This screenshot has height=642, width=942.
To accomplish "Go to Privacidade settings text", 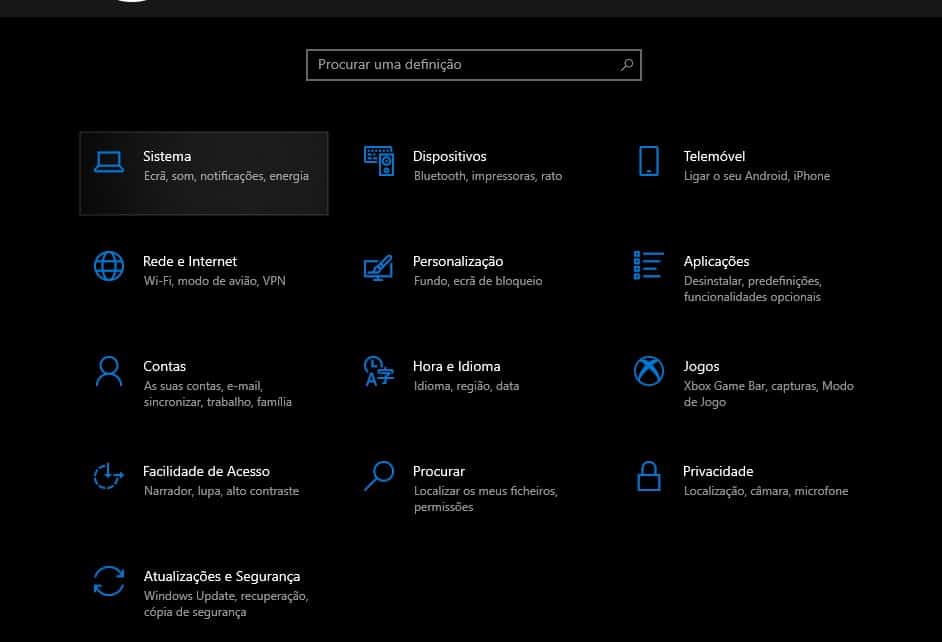I will point(718,471).
